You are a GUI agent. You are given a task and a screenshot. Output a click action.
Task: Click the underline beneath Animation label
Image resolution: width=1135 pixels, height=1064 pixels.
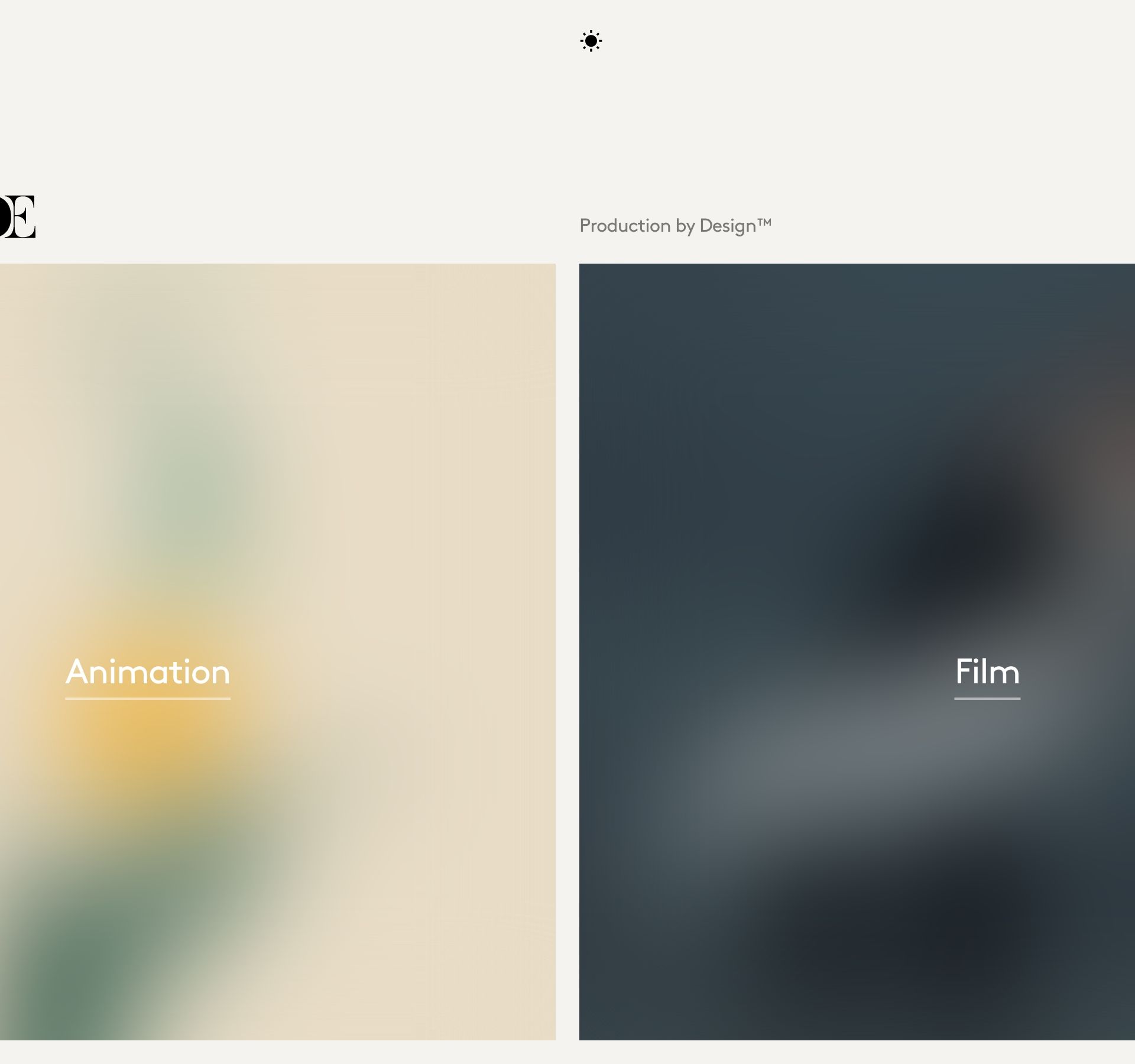(147, 698)
